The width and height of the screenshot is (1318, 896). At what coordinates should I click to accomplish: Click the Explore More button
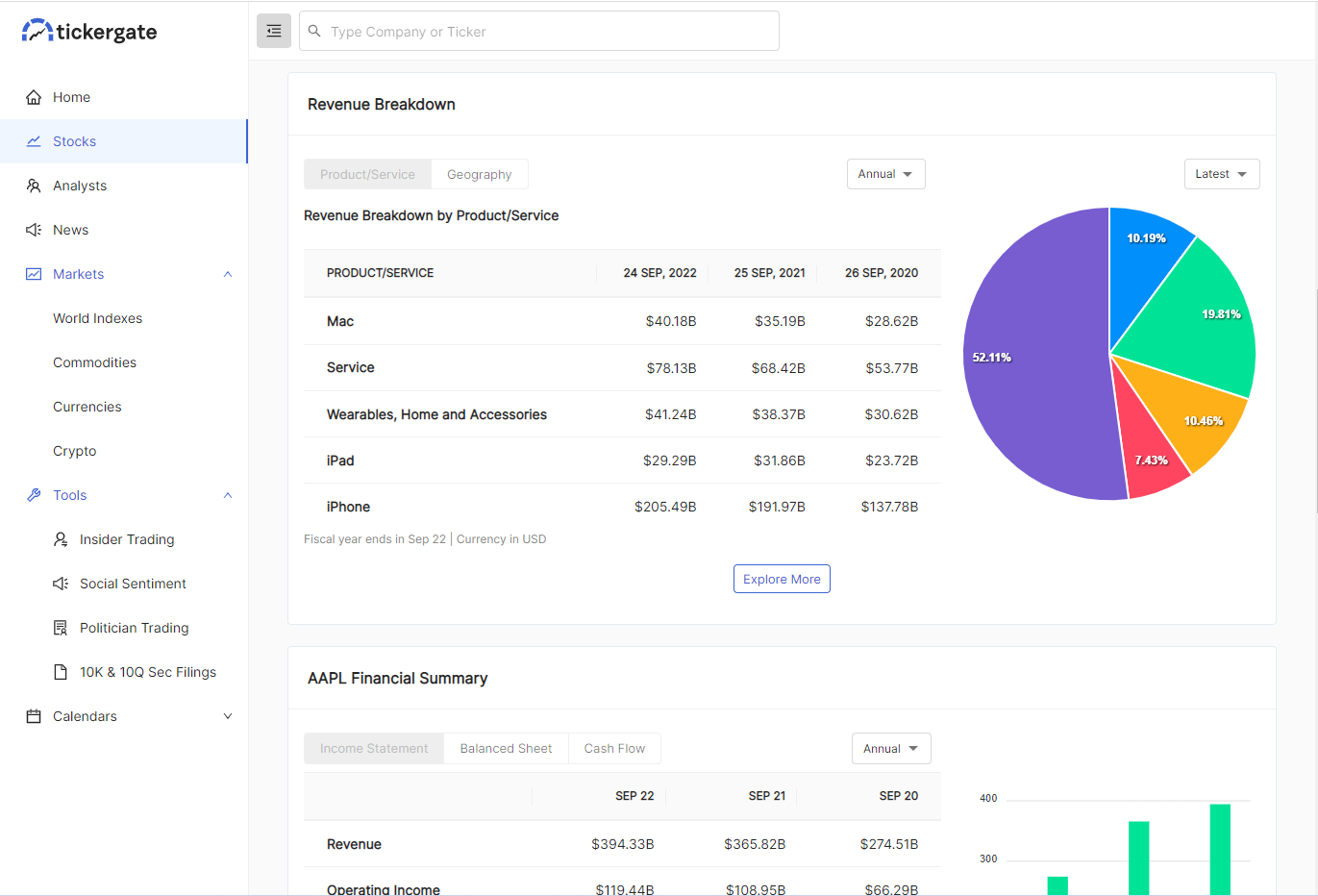782,579
